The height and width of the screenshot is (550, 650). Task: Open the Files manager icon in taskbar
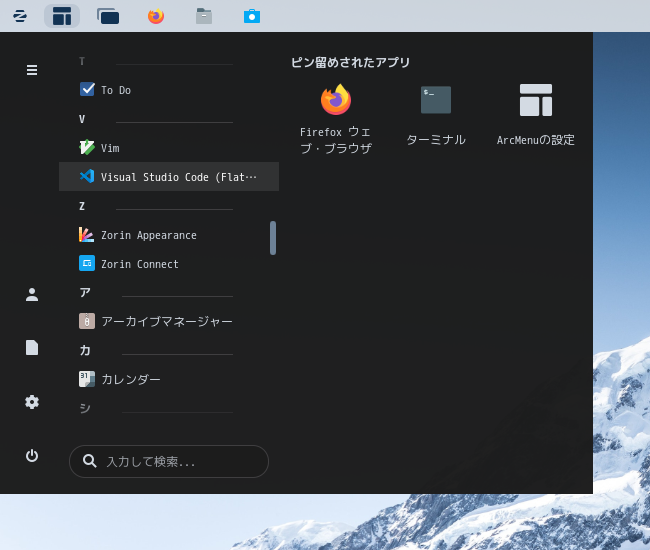[204, 16]
